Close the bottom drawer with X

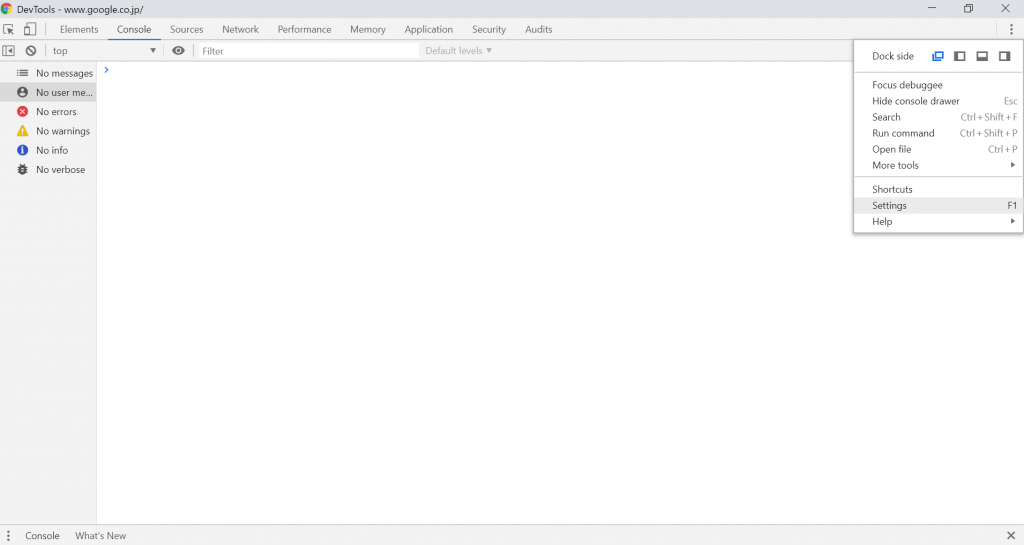(x=1011, y=536)
